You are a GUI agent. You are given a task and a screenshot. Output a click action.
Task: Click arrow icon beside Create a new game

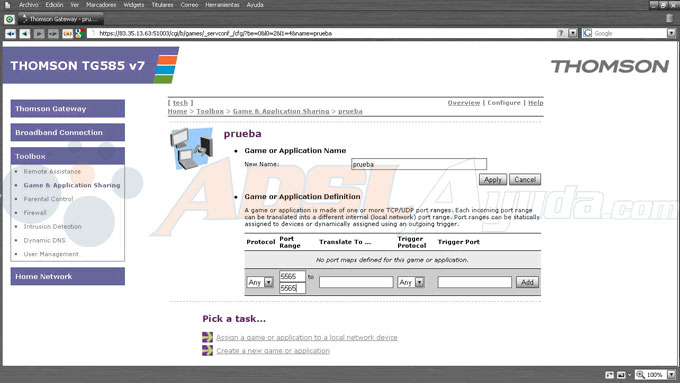[x=207, y=350]
